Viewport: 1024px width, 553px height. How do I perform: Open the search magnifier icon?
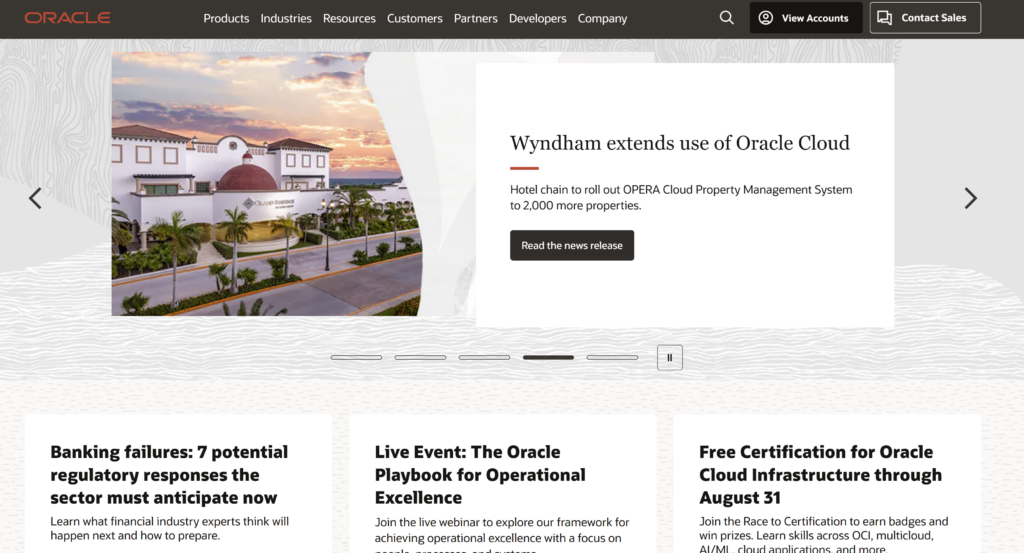point(726,18)
